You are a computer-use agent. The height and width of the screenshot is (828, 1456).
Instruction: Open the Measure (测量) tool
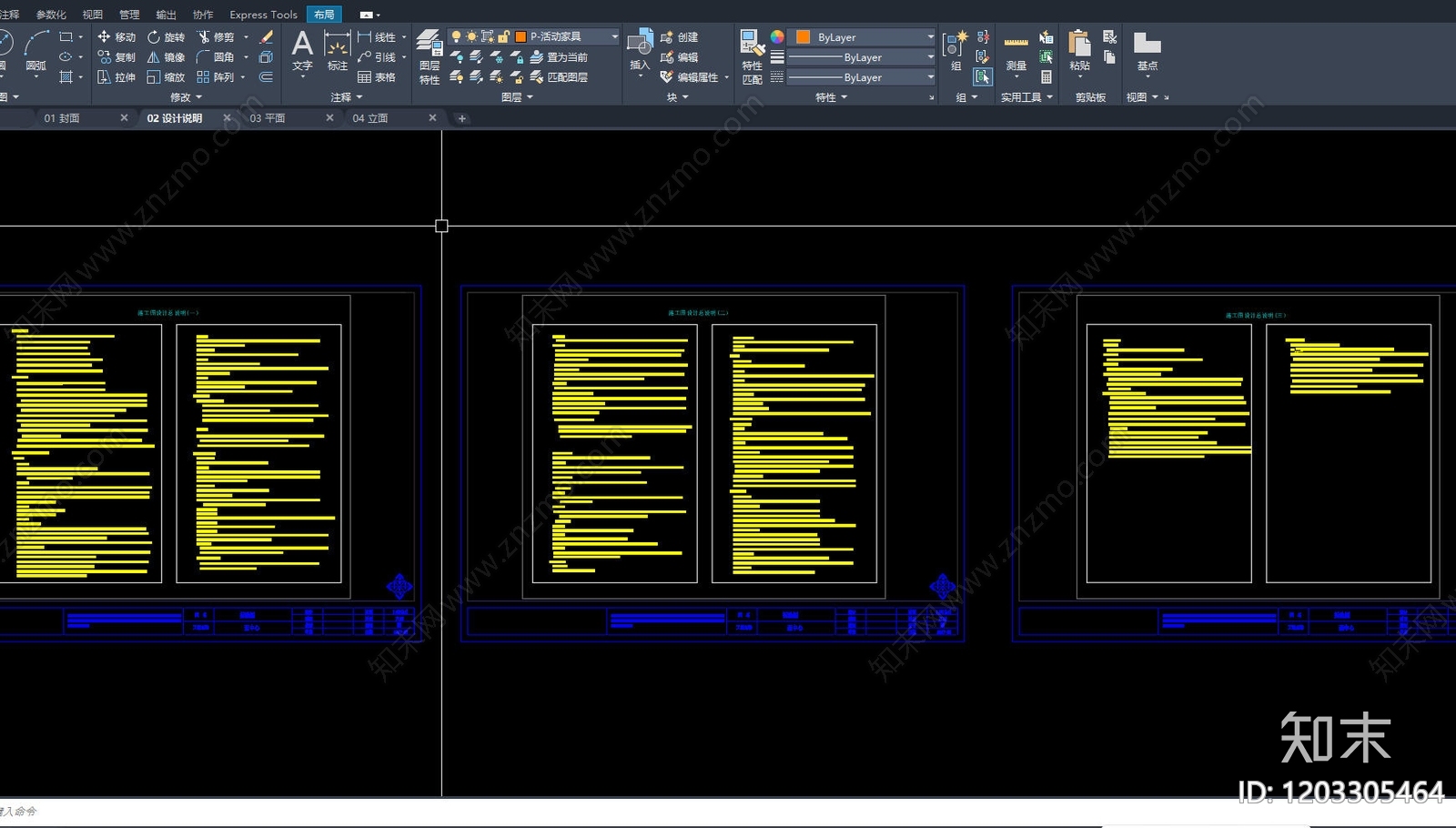click(1016, 53)
